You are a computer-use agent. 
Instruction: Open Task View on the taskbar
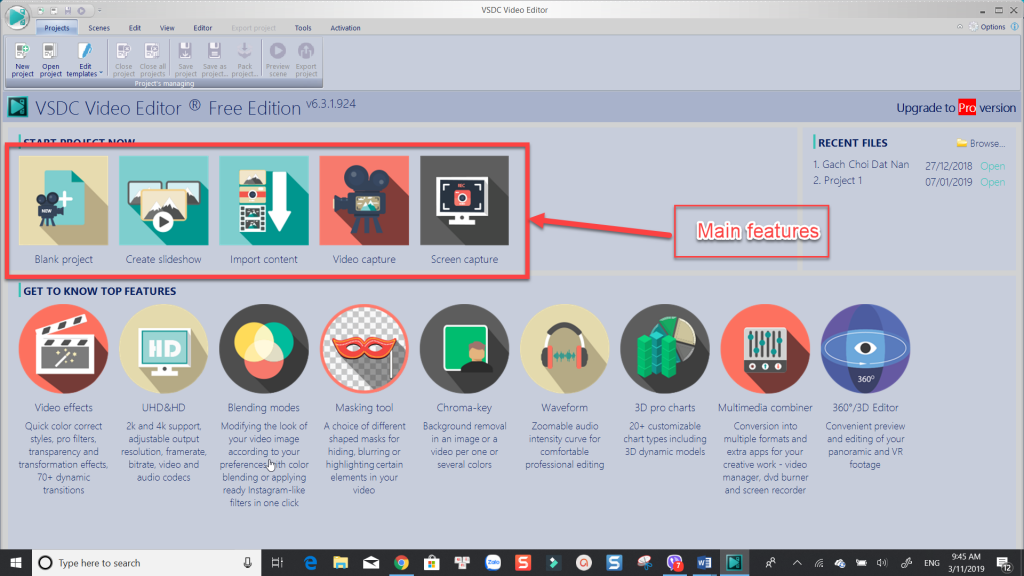(278, 562)
